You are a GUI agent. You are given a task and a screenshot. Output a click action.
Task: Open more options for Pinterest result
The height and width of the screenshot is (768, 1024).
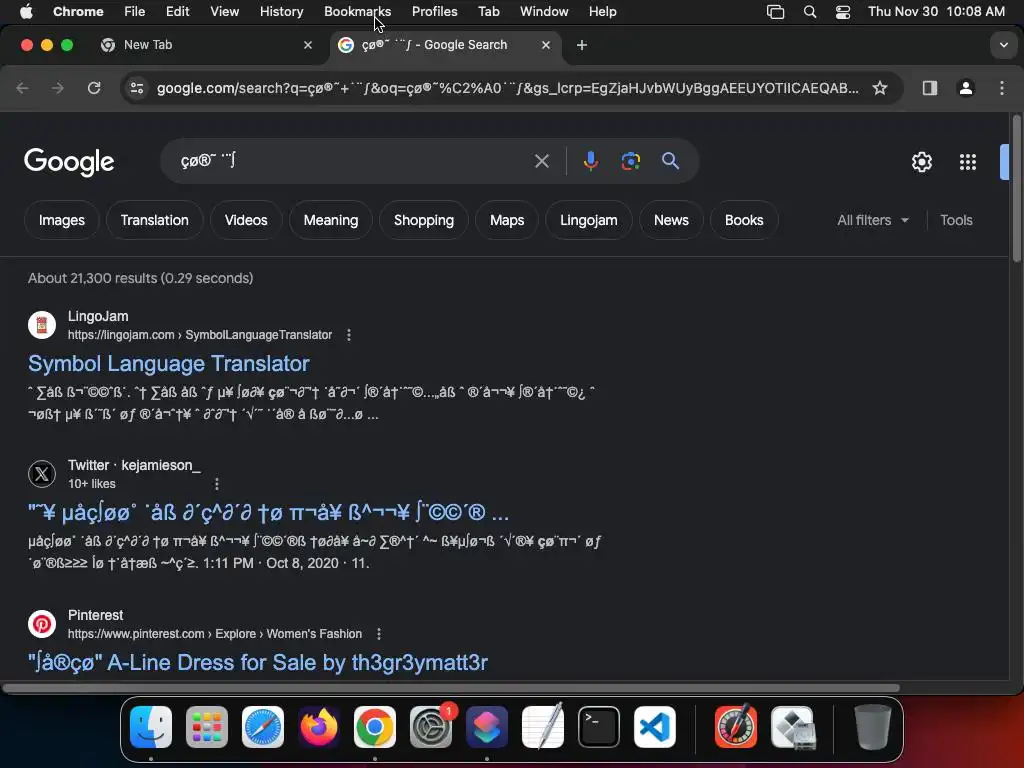click(x=379, y=634)
